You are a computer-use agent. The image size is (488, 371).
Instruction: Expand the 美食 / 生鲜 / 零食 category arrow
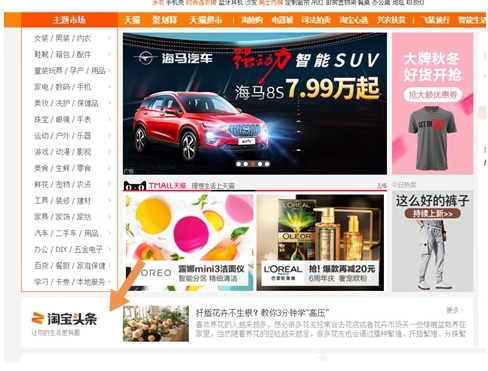109,168
